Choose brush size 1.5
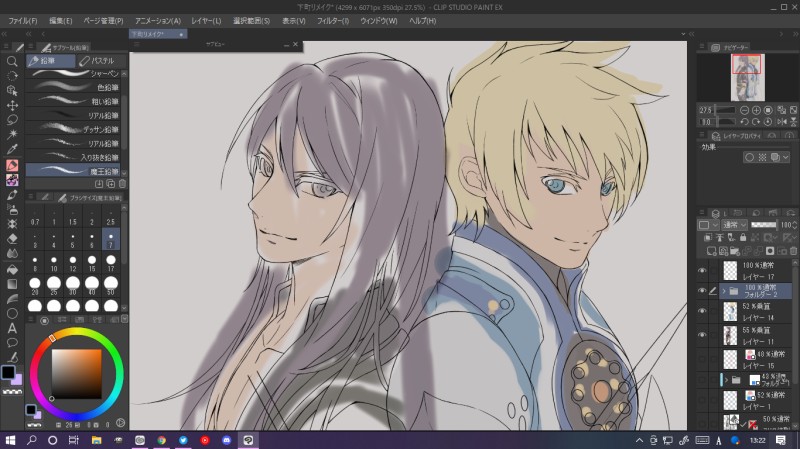This screenshot has height=449, width=800. (x=73, y=217)
